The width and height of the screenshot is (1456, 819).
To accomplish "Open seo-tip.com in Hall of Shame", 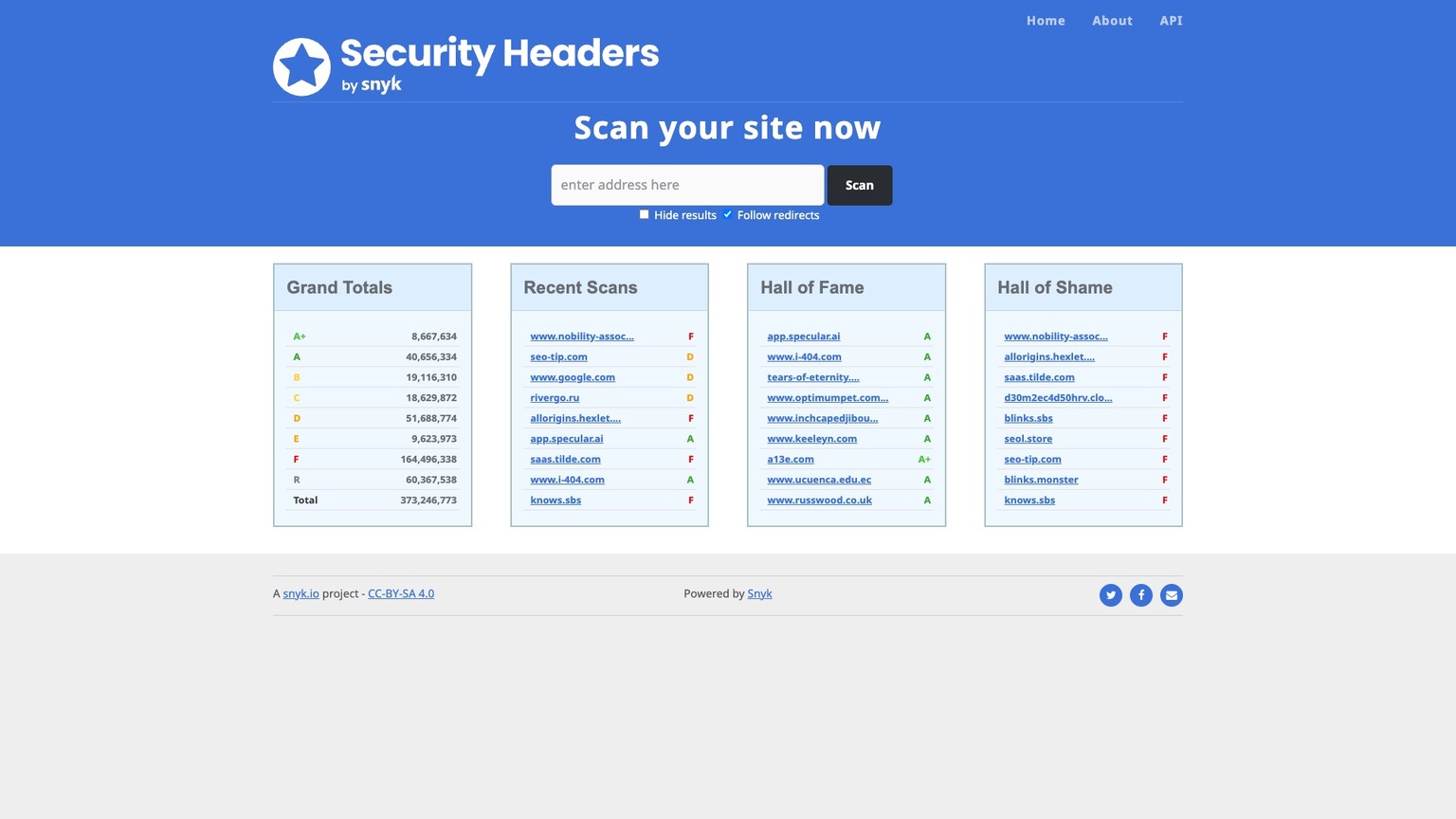I will [x=1032, y=459].
